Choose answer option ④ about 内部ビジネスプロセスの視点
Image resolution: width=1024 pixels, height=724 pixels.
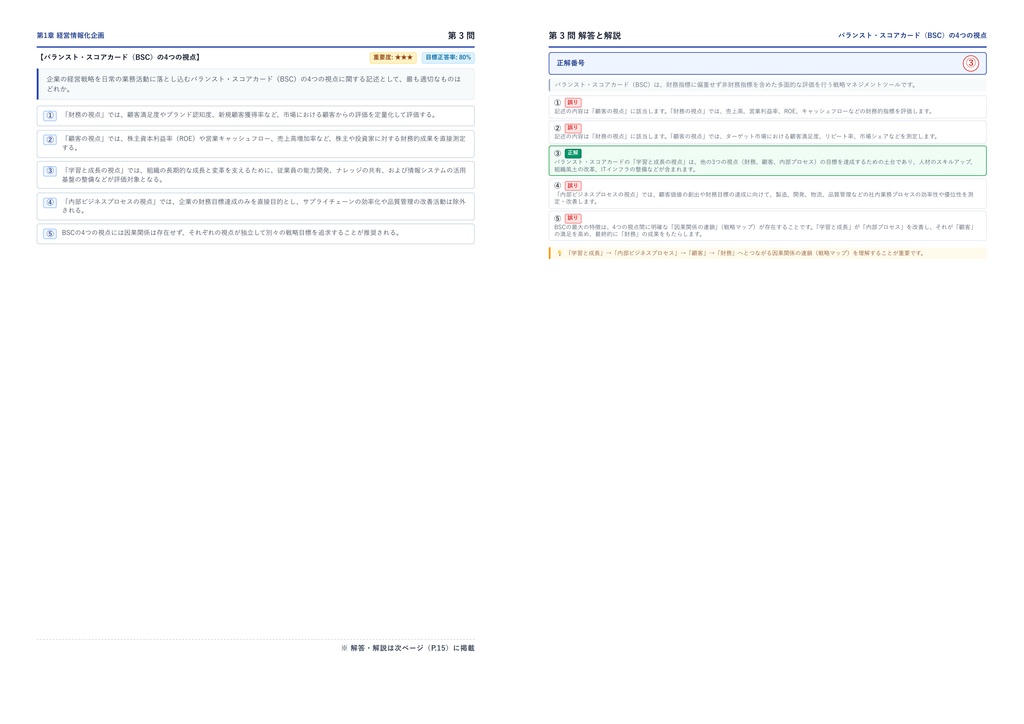(x=255, y=206)
